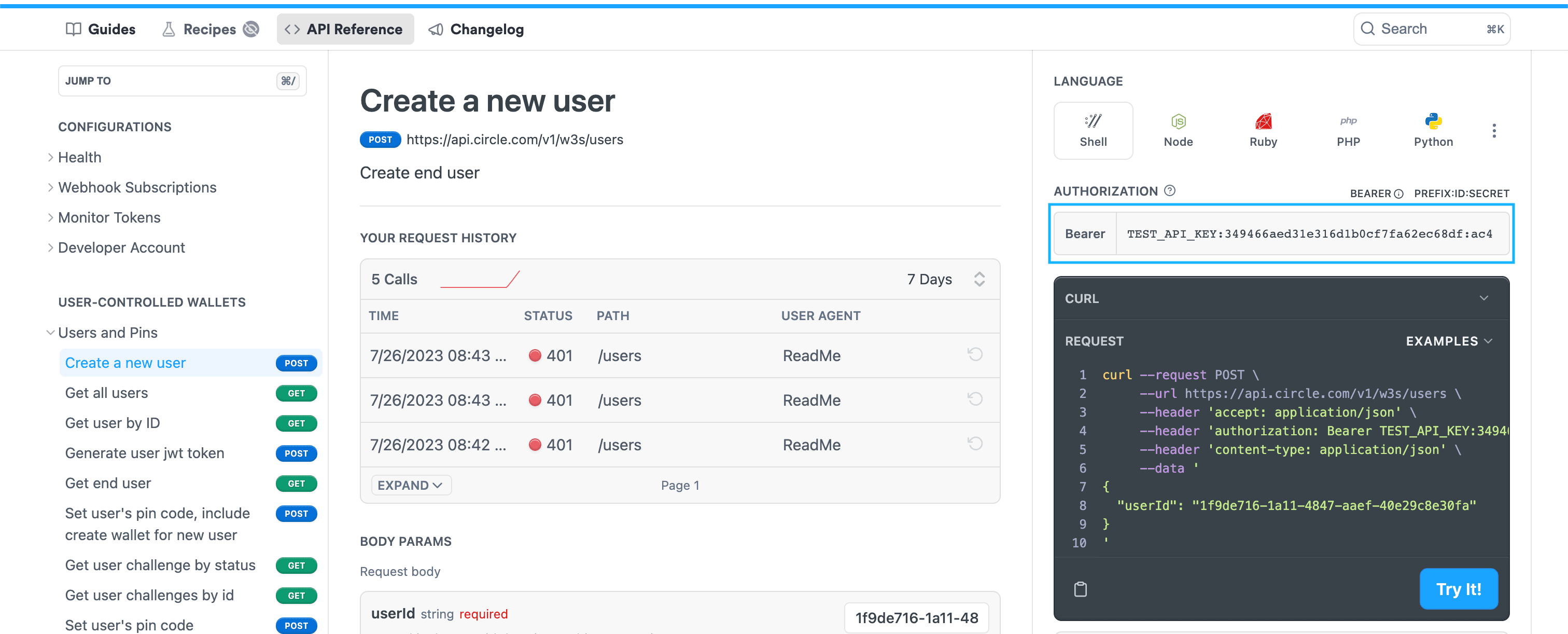The image size is (1568, 634).
Task: Select Create a new user sidebar item
Action: tap(190, 362)
